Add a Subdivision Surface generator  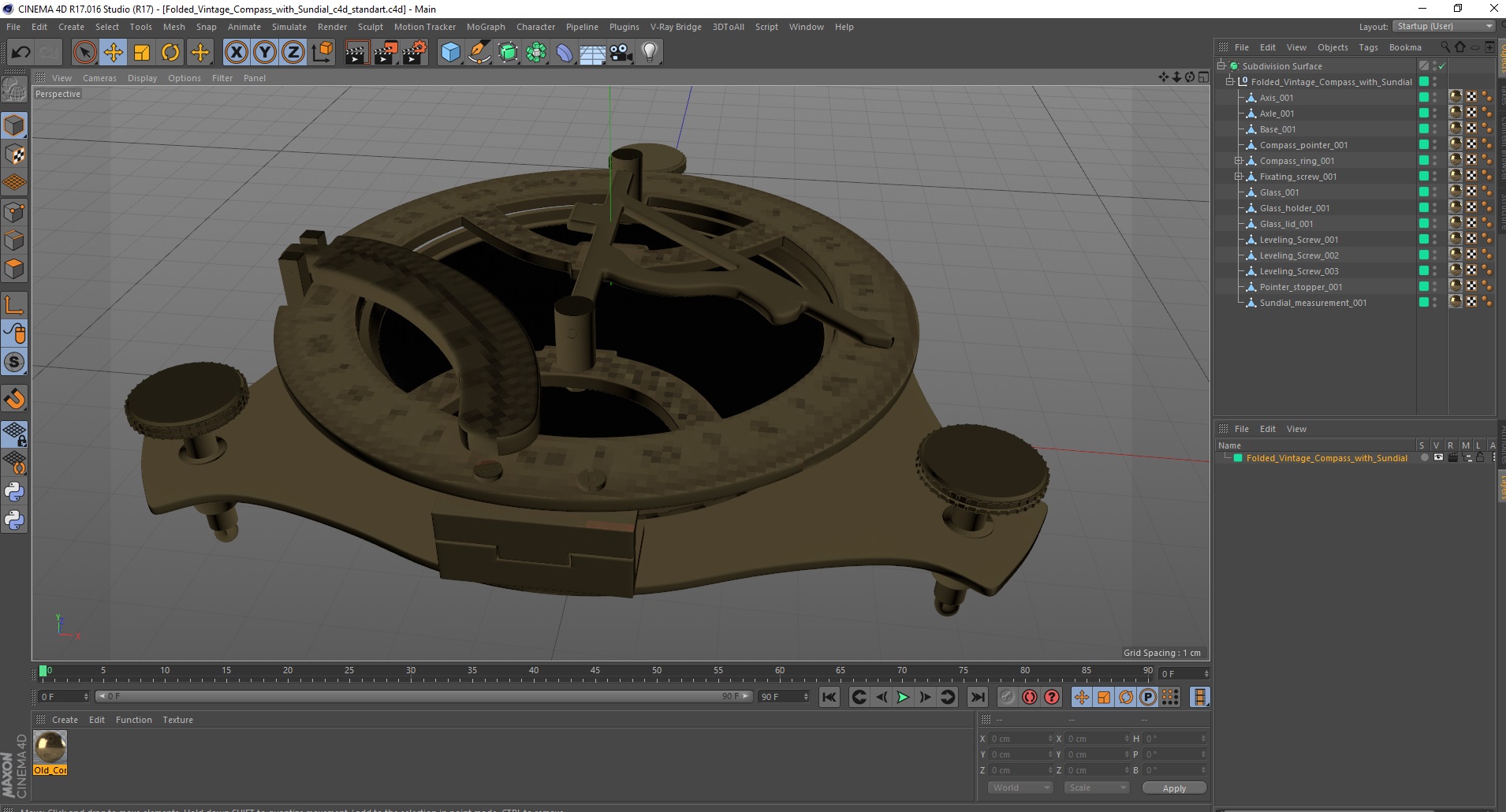508,53
